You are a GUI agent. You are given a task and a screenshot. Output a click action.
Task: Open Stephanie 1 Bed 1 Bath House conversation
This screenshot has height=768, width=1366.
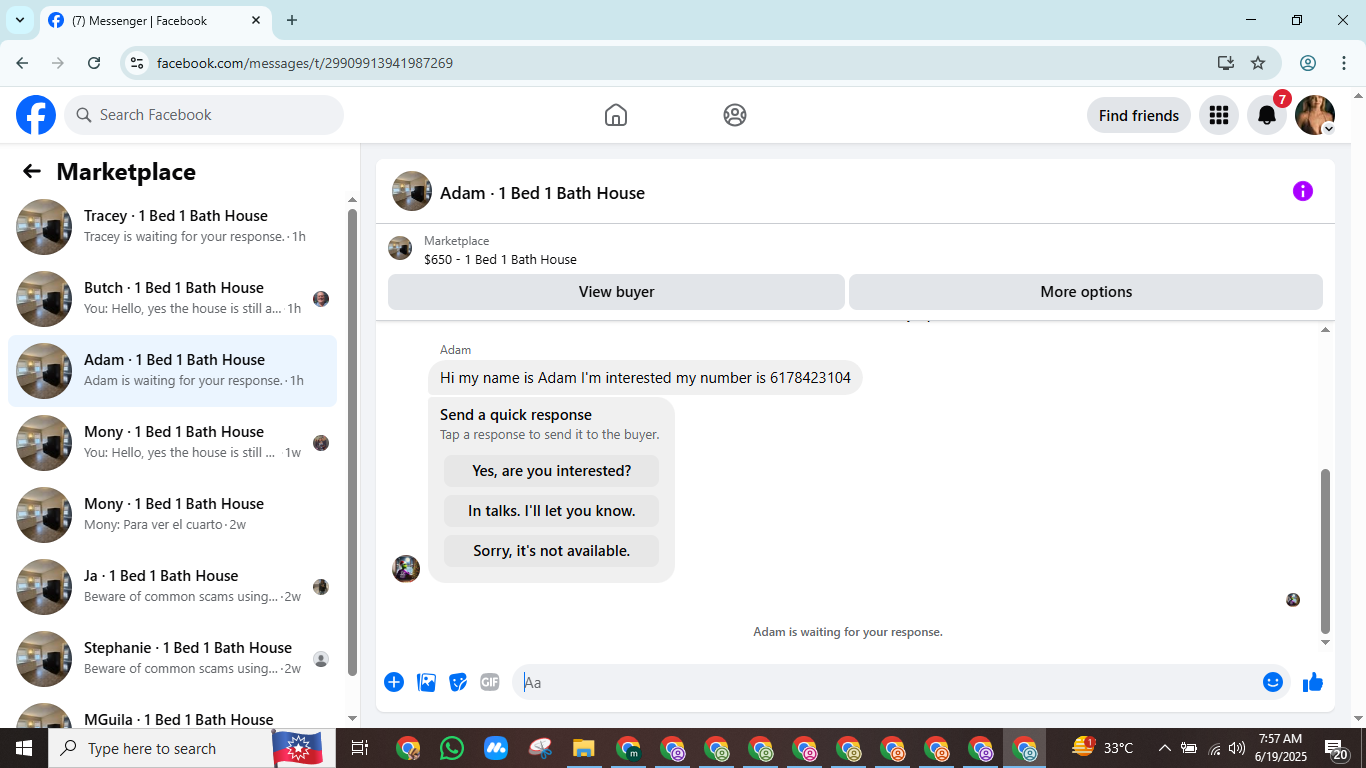[x=172, y=659]
